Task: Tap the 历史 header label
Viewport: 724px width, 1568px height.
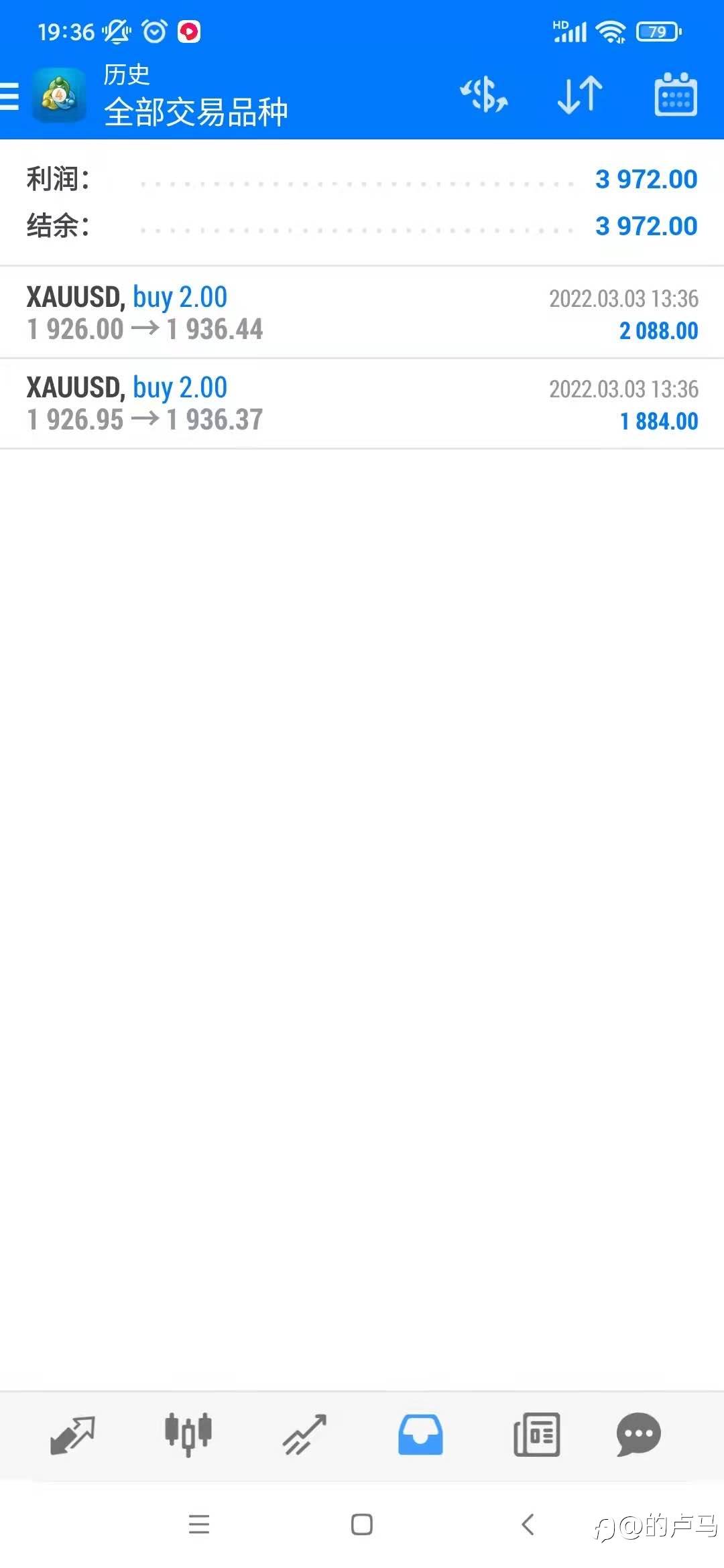Action: click(127, 74)
